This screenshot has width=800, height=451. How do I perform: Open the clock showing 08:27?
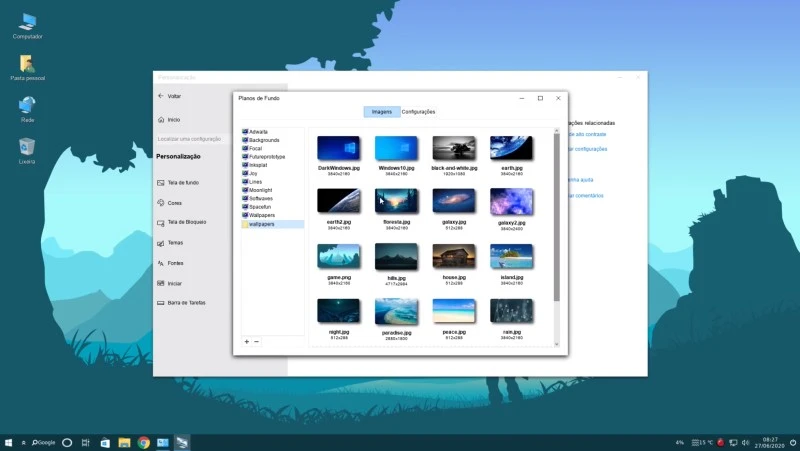770,442
